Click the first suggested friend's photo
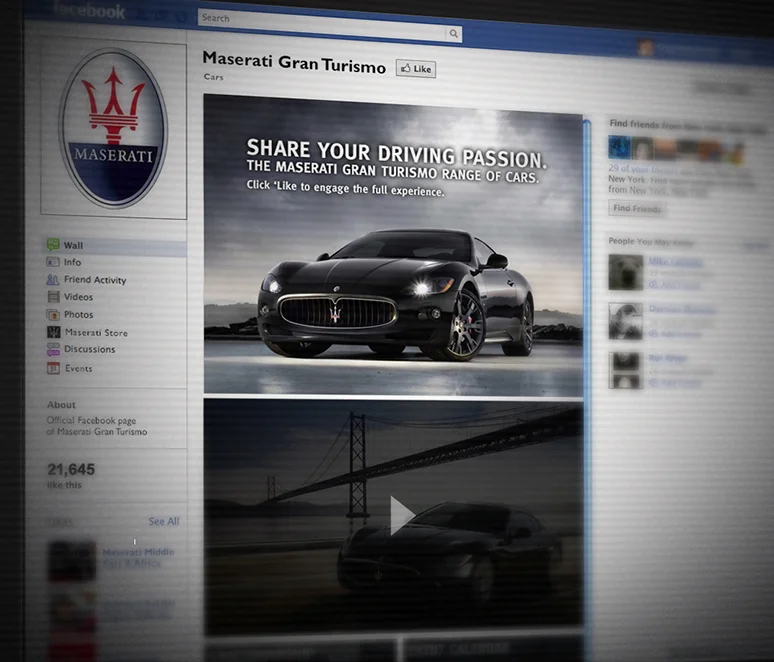Viewport: 774px width, 662px height. pos(625,272)
